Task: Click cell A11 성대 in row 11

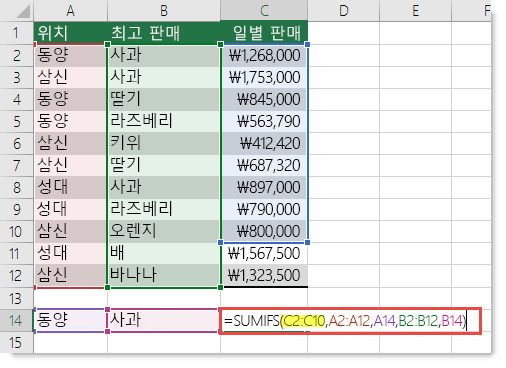Action: click(x=70, y=254)
